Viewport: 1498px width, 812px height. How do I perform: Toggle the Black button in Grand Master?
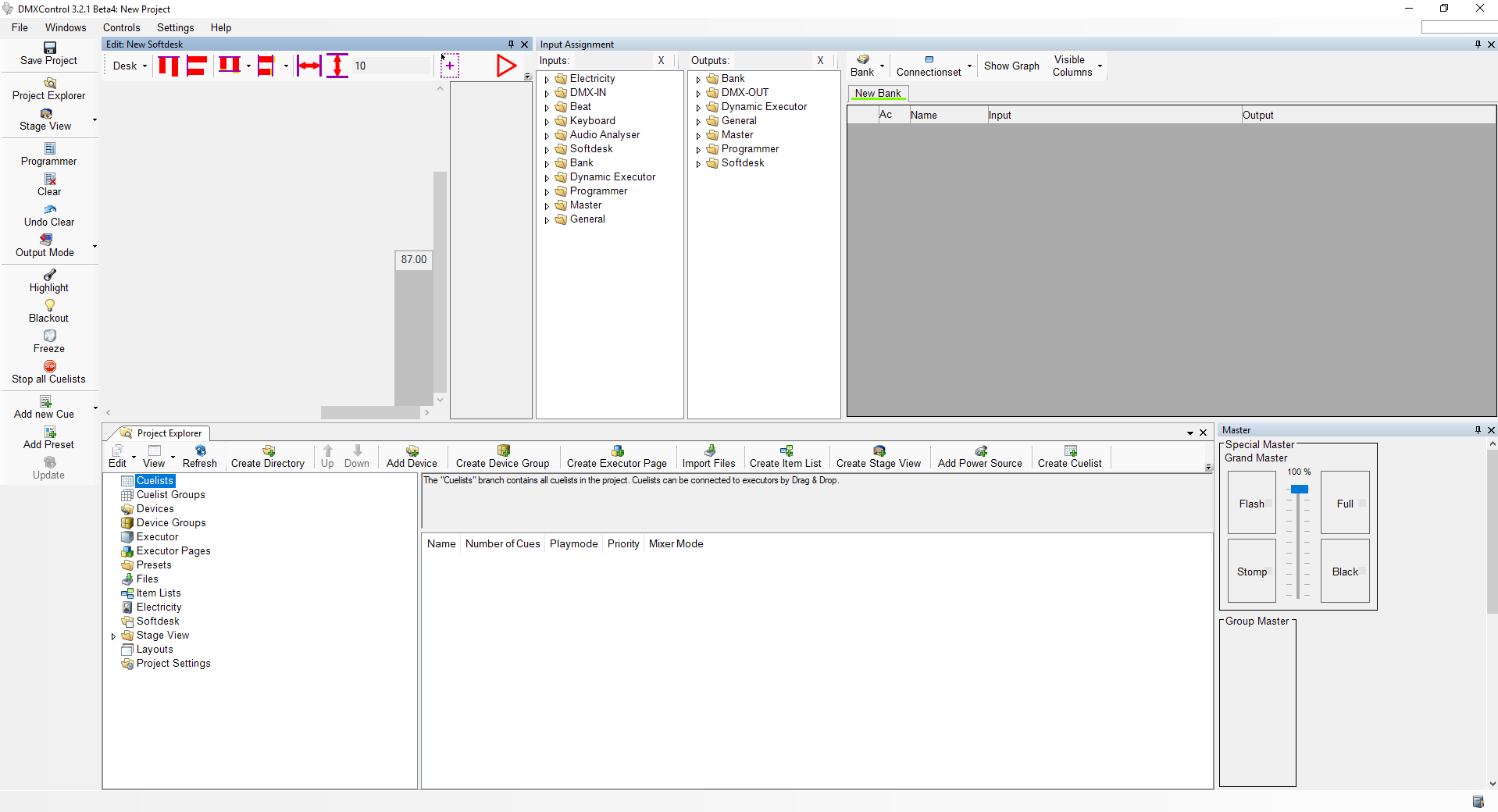1344,572
